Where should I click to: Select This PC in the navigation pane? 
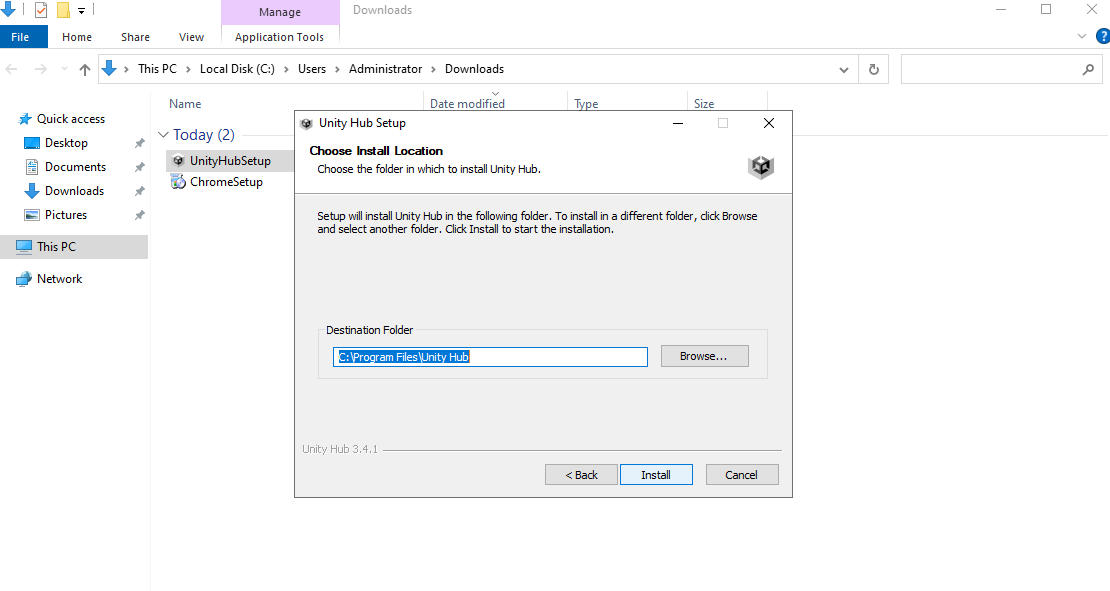[x=56, y=246]
